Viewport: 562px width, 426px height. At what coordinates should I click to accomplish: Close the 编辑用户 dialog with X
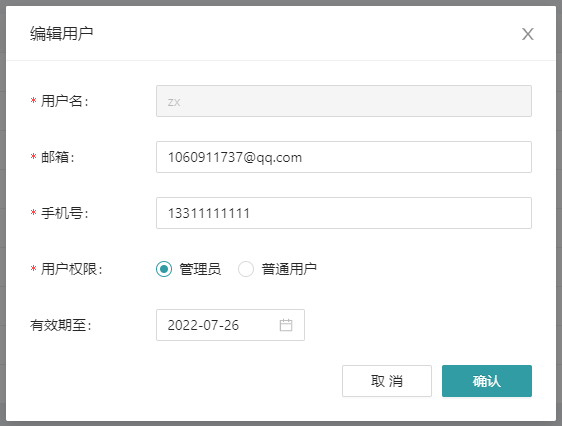528,34
